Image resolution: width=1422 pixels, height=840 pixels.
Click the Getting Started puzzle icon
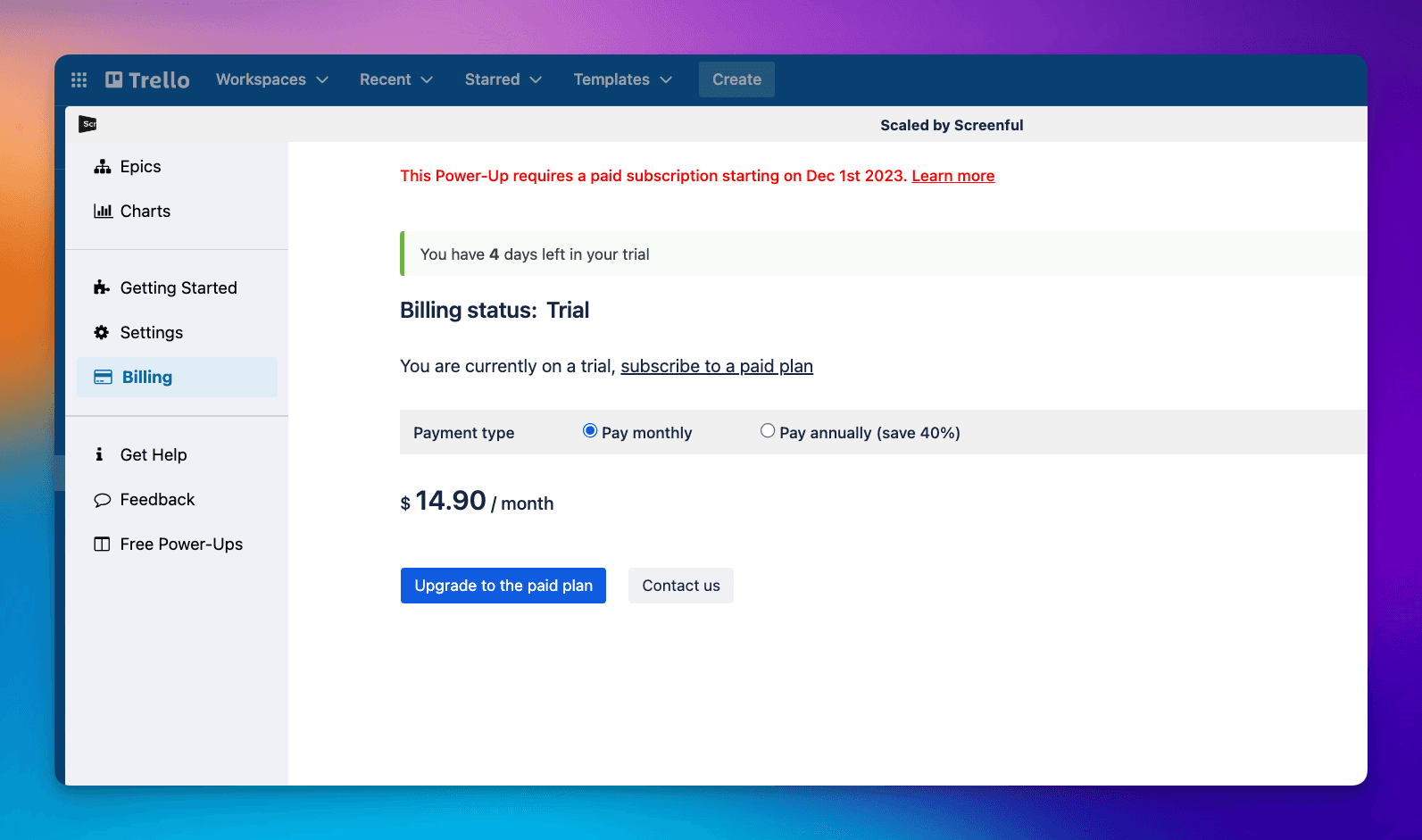pyautogui.click(x=102, y=287)
